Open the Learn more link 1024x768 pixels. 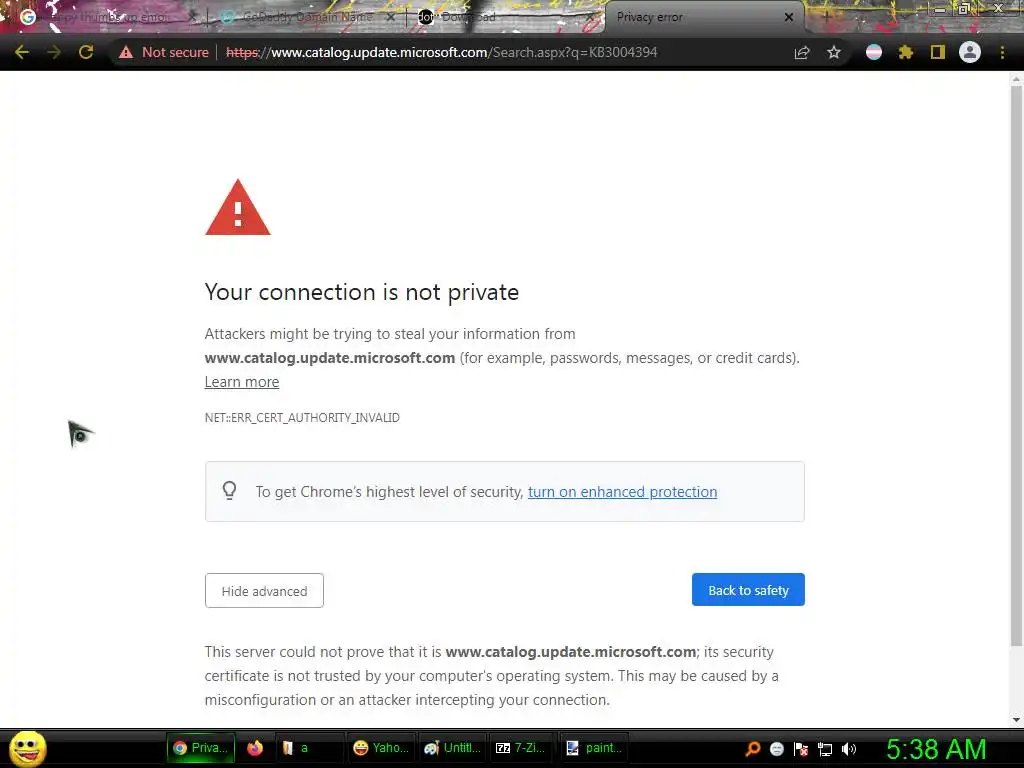click(242, 382)
